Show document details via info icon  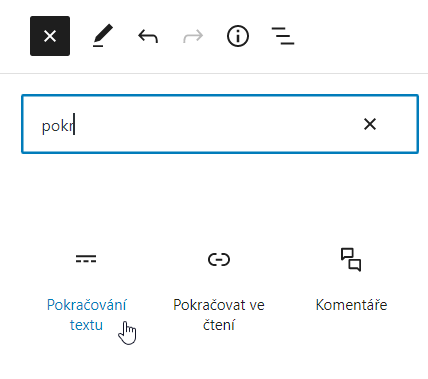tap(238, 36)
